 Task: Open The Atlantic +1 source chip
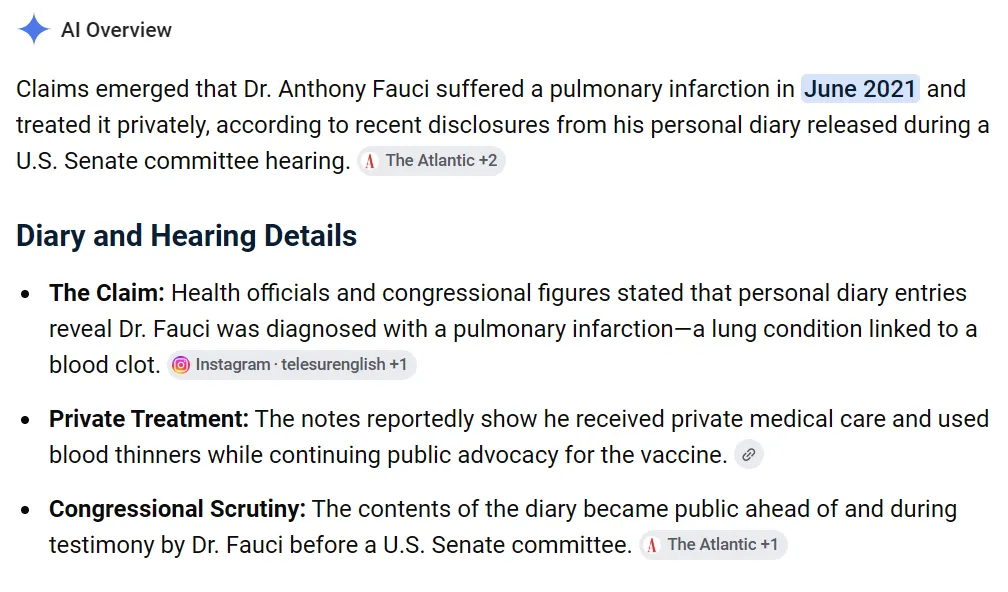click(713, 545)
